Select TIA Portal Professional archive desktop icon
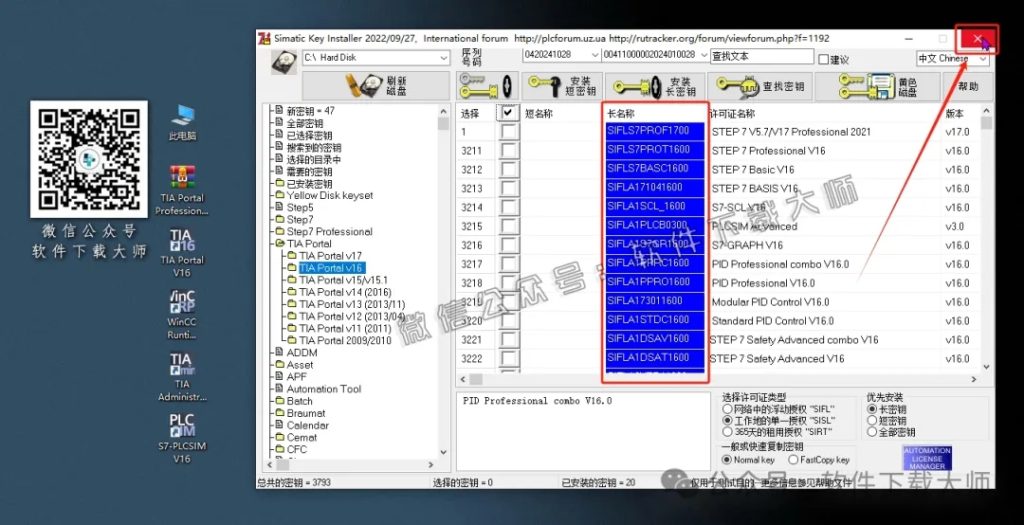 coord(182,191)
